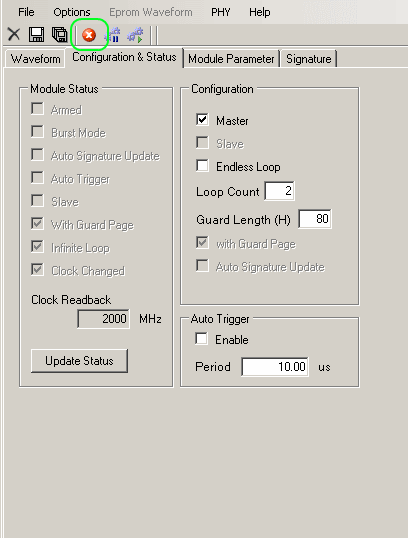
Task: Open the Help menu
Action: click(x=259, y=12)
